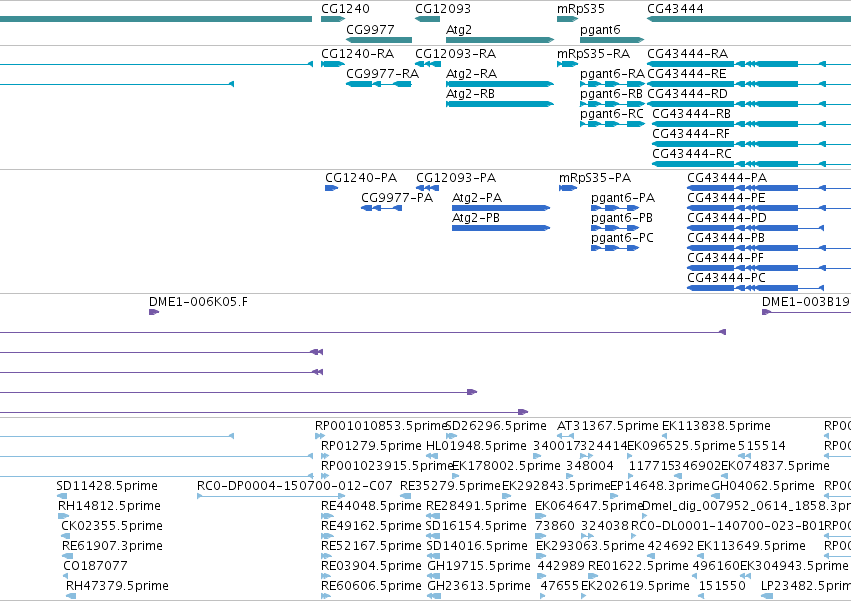Click EST RP01279.5prime
Image resolution: width=851 pixels, height=601 pixels.
(371, 446)
